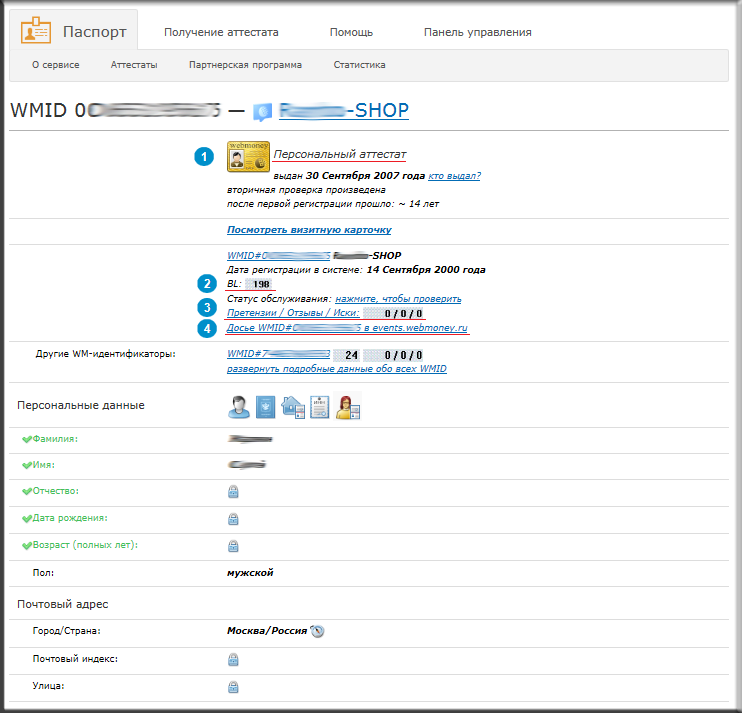Click the person silhouette icon in Персональные данные
Viewport: 742px width, 713px height.
pos(239,407)
